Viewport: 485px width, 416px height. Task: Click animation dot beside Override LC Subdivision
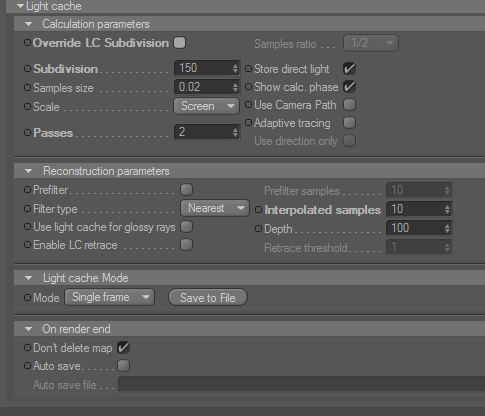(x=27, y=43)
